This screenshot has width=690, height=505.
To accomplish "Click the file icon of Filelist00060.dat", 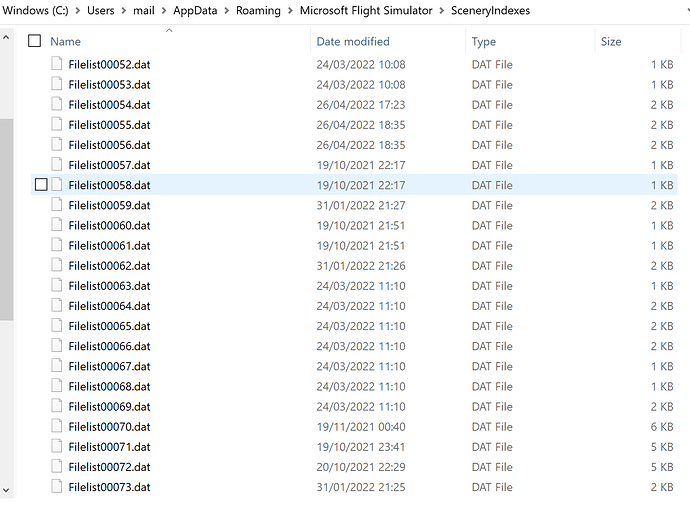I will point(57,225).
